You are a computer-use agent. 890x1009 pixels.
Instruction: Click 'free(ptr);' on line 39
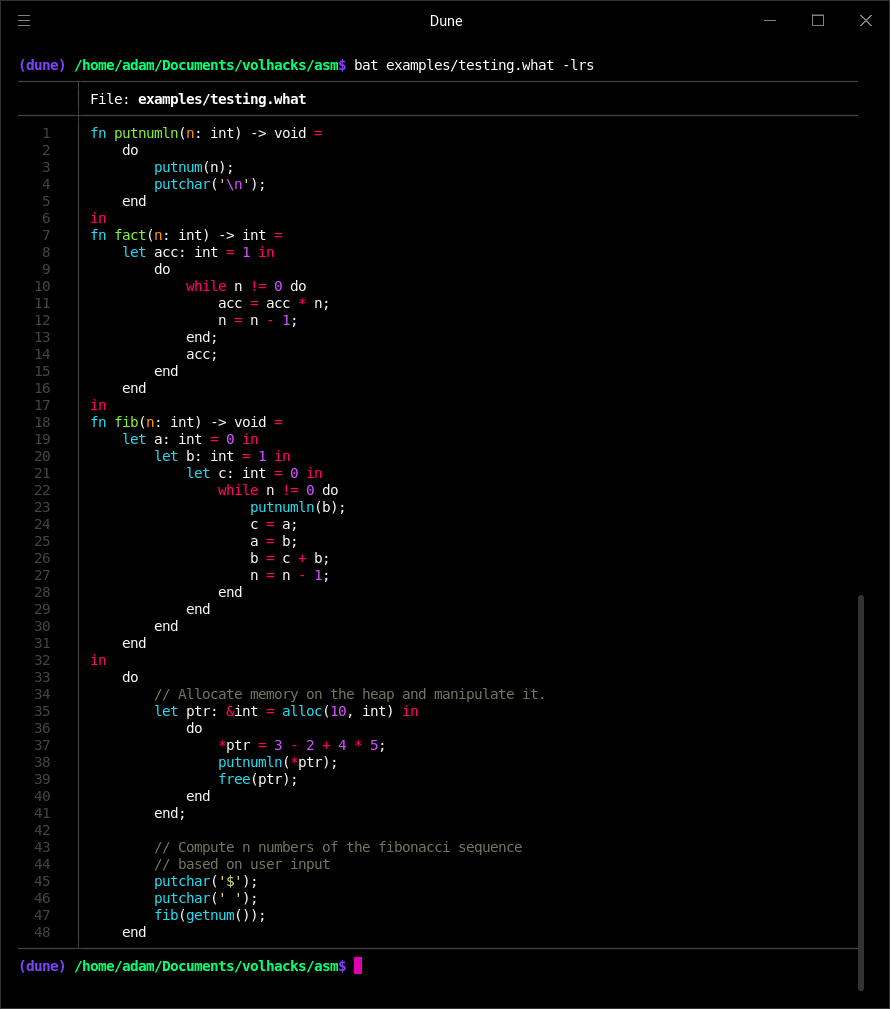click(258, 779)
